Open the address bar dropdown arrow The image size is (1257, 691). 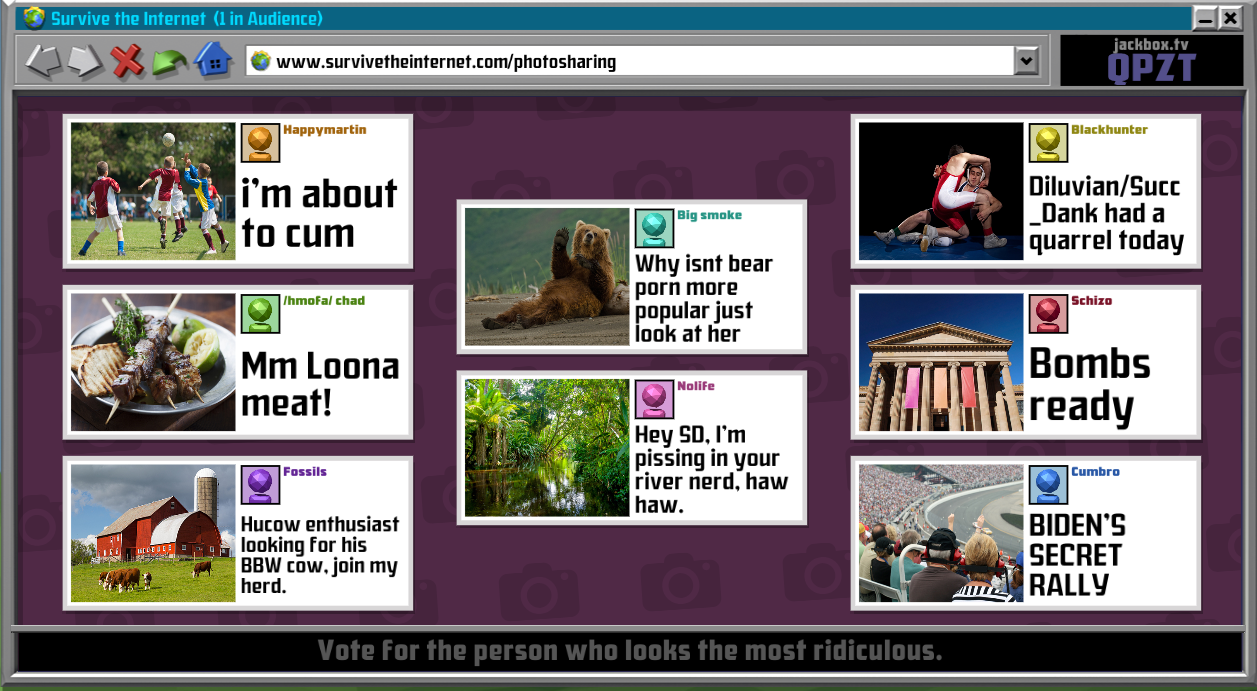click(1026, 61)
